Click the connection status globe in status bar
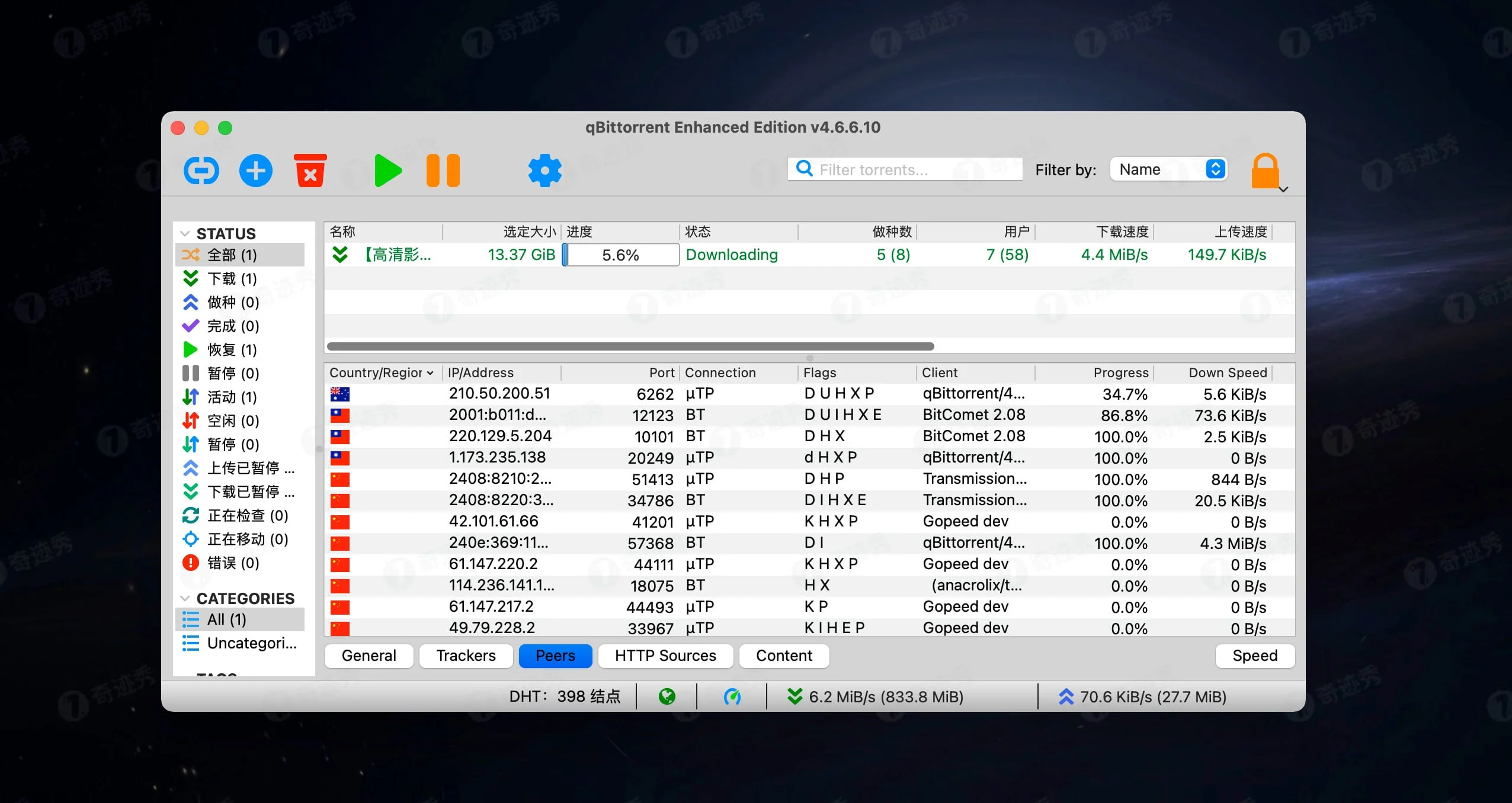The width and height of the screenshot is (1512, 803). 667,696
